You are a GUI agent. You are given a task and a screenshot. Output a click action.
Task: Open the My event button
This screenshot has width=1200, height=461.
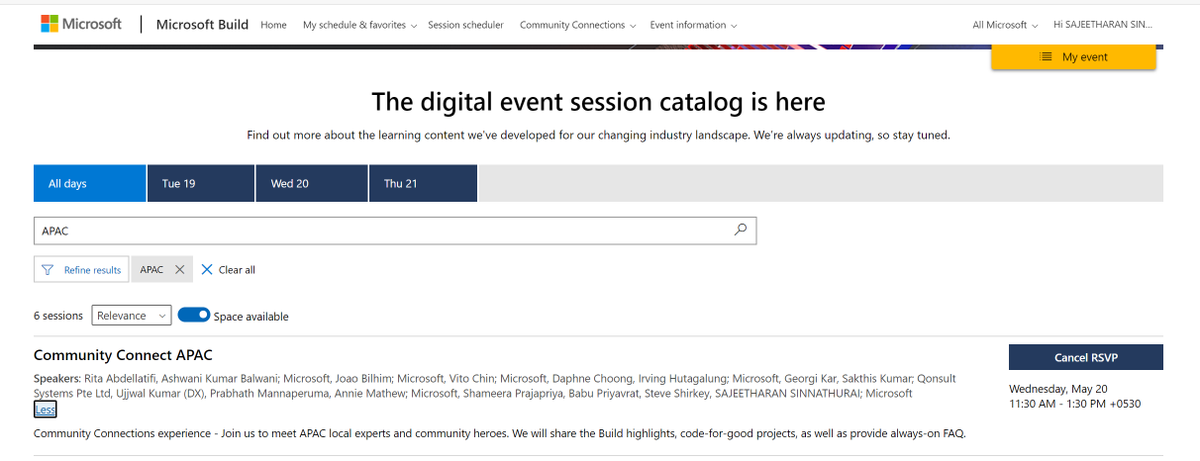(1073, 57)
